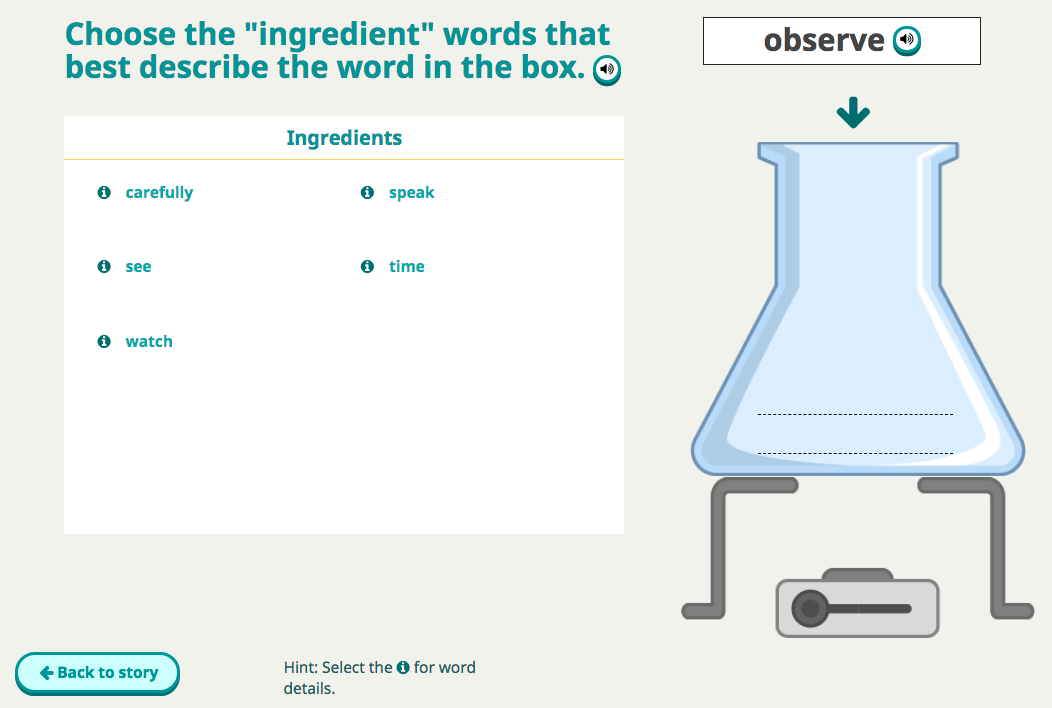The width and height of the screenshot is (1052, 708).
Task: Choose the ingredient word see
Action: click(138, 267)
